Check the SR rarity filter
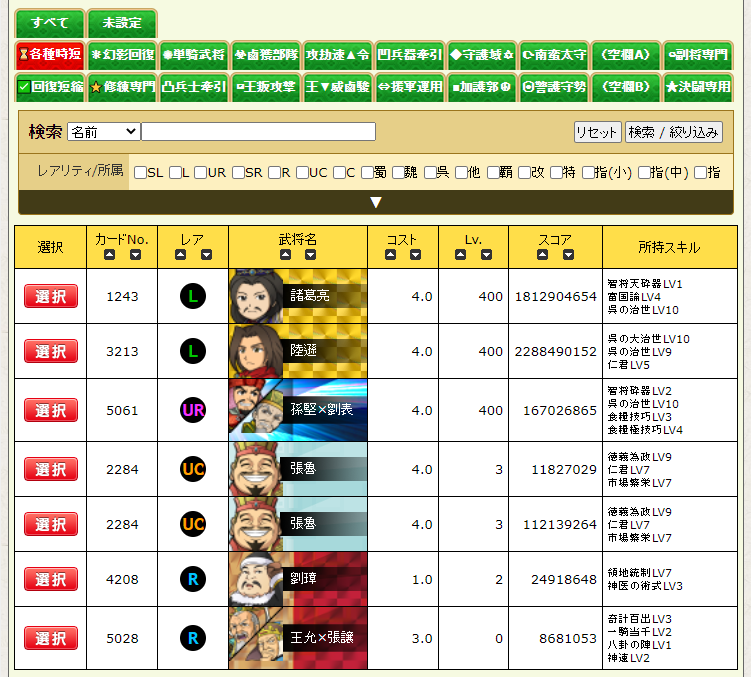 pyautogui.click(x=238, y=172)
